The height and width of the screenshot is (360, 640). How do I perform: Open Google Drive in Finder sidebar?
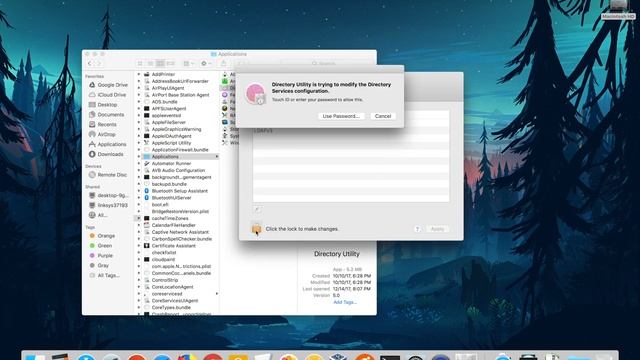tap(108, 85)
